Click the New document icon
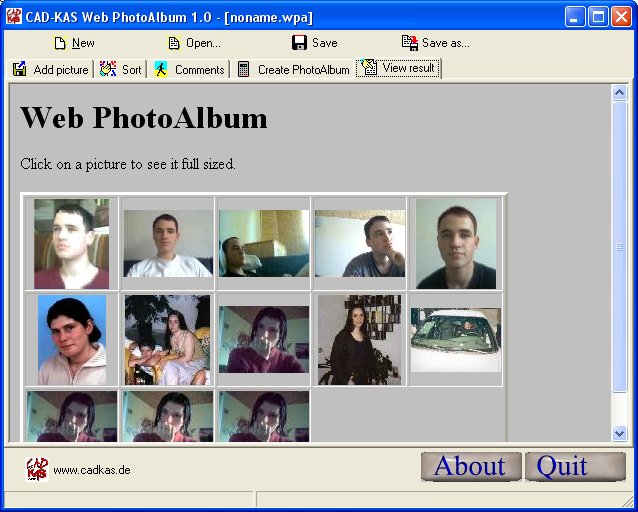The image size is (638, 512). click(60, 43)
